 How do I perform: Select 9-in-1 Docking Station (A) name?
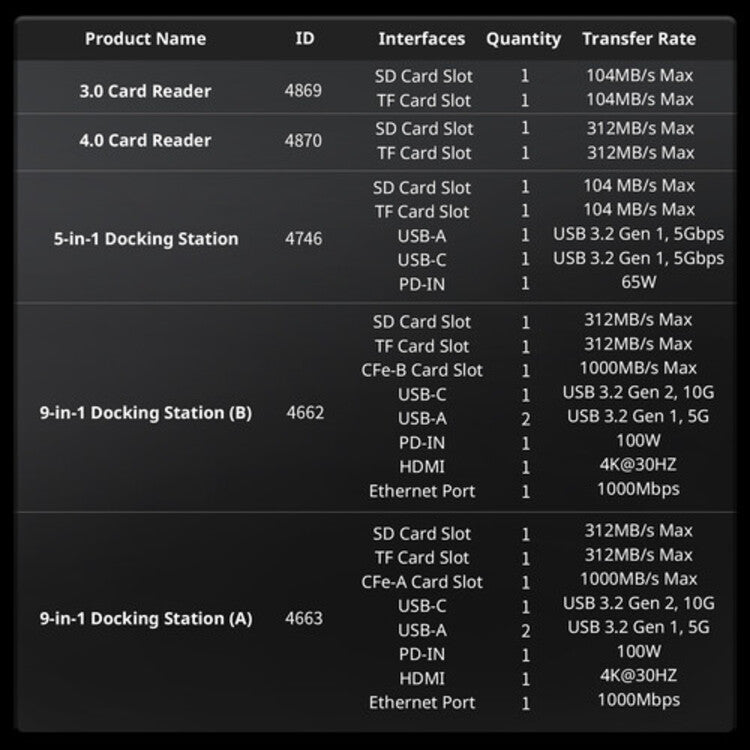coord(146,618)
